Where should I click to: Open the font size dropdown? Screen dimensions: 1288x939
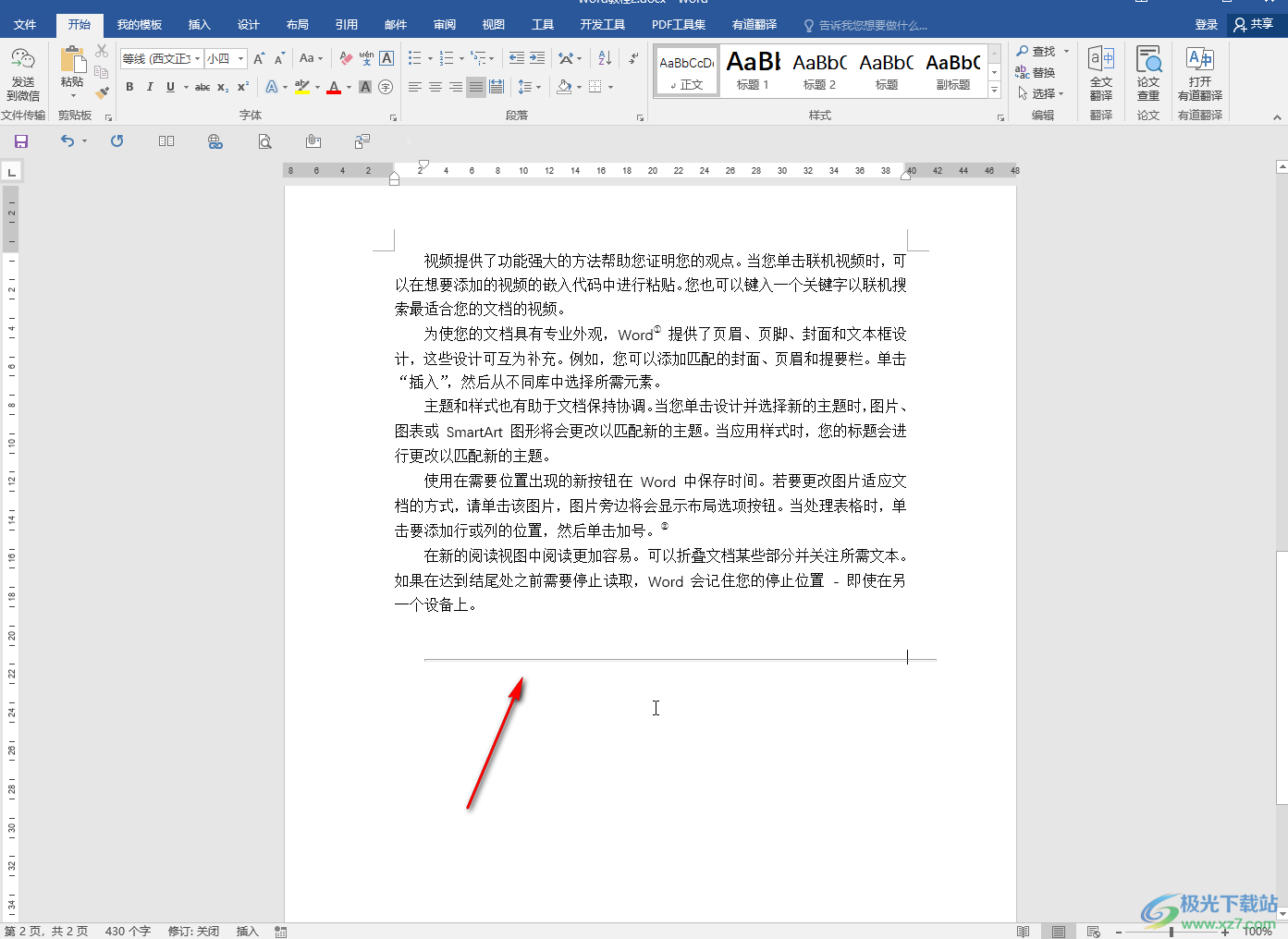[240, 58]
